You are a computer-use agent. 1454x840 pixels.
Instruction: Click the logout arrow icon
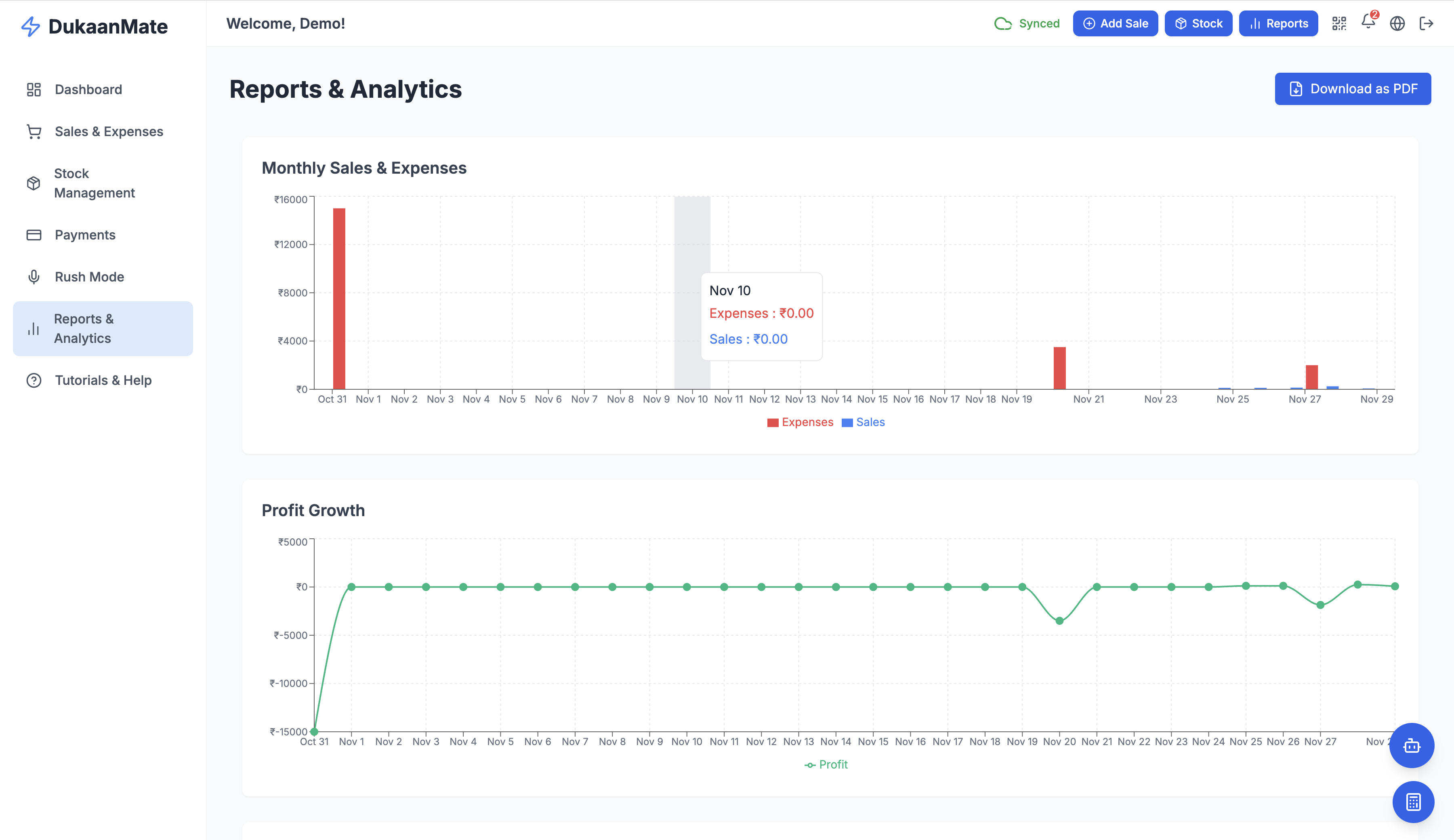[x=1426, y=24]
